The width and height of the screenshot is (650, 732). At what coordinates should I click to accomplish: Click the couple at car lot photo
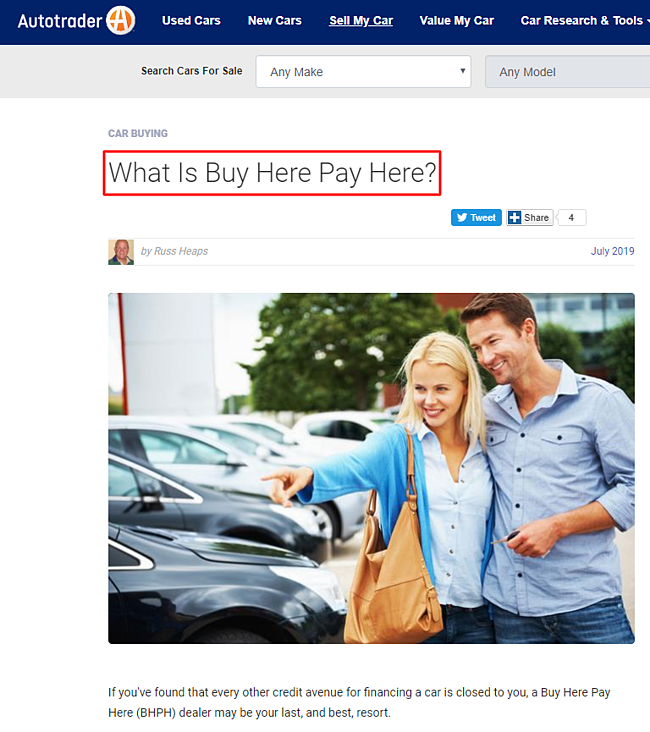[371, 468]
